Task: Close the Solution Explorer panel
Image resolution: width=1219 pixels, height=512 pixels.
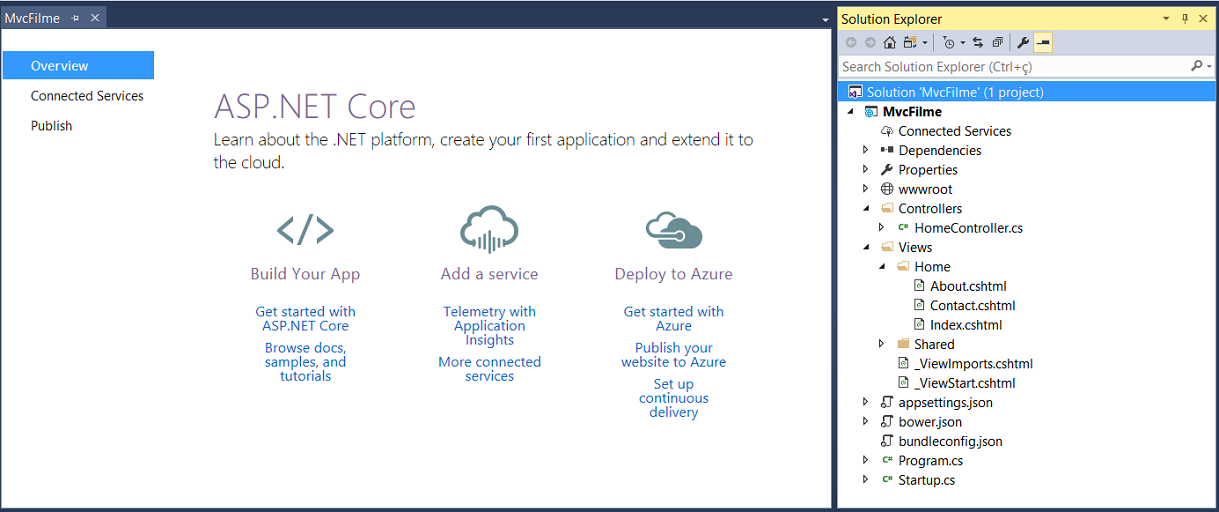Action: point(1204,19)
